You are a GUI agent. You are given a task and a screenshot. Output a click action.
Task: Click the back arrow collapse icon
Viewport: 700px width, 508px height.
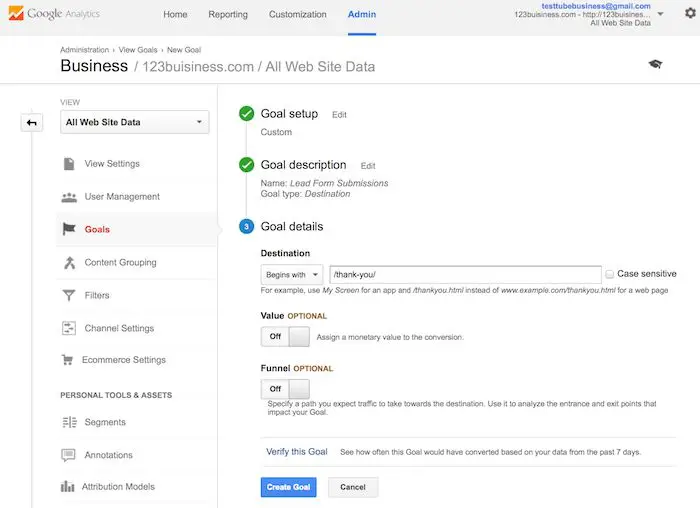pyautogui.click(x=32, y=123)
